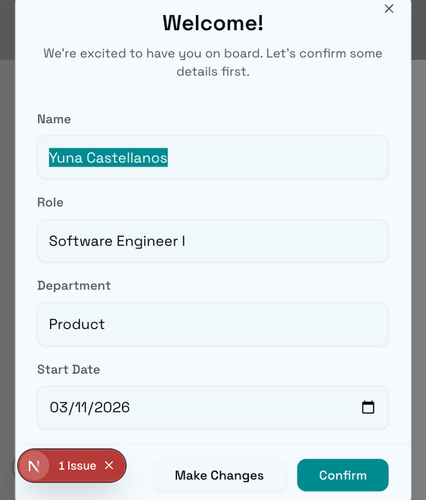Click empty space inside the Start Date field
The image size is (426, 500).
point(243,407)
